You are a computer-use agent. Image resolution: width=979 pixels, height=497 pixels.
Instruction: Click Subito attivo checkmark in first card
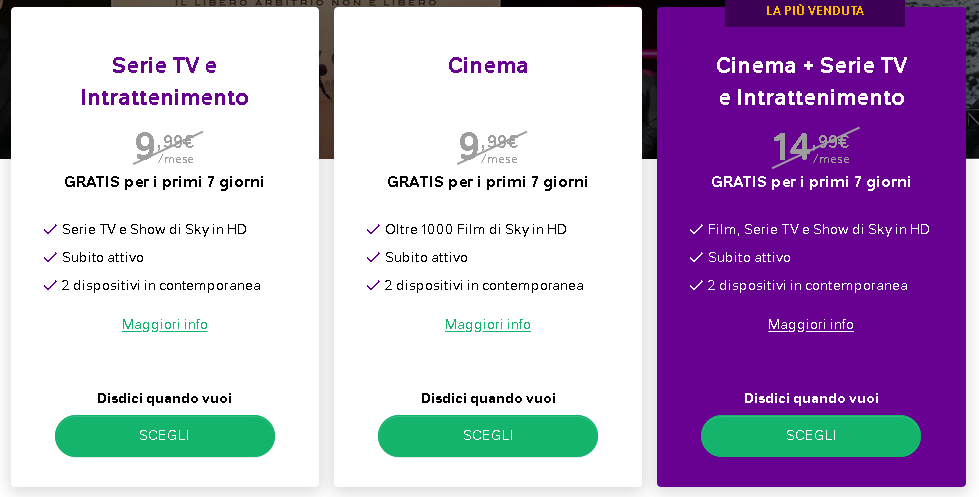point(51,257)
